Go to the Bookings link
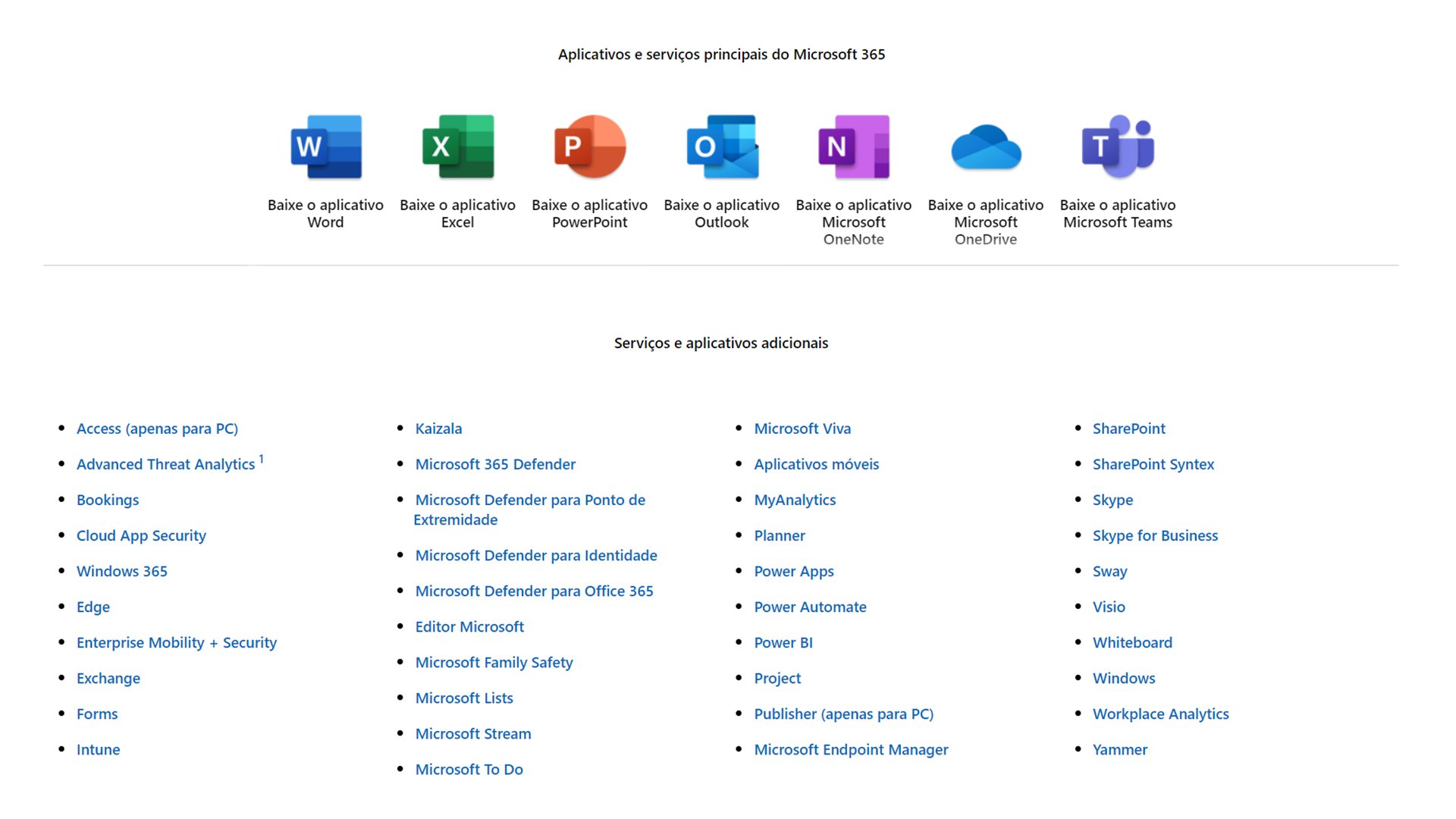This screenshot has height=819, width=1456. (x=108, y=500)
